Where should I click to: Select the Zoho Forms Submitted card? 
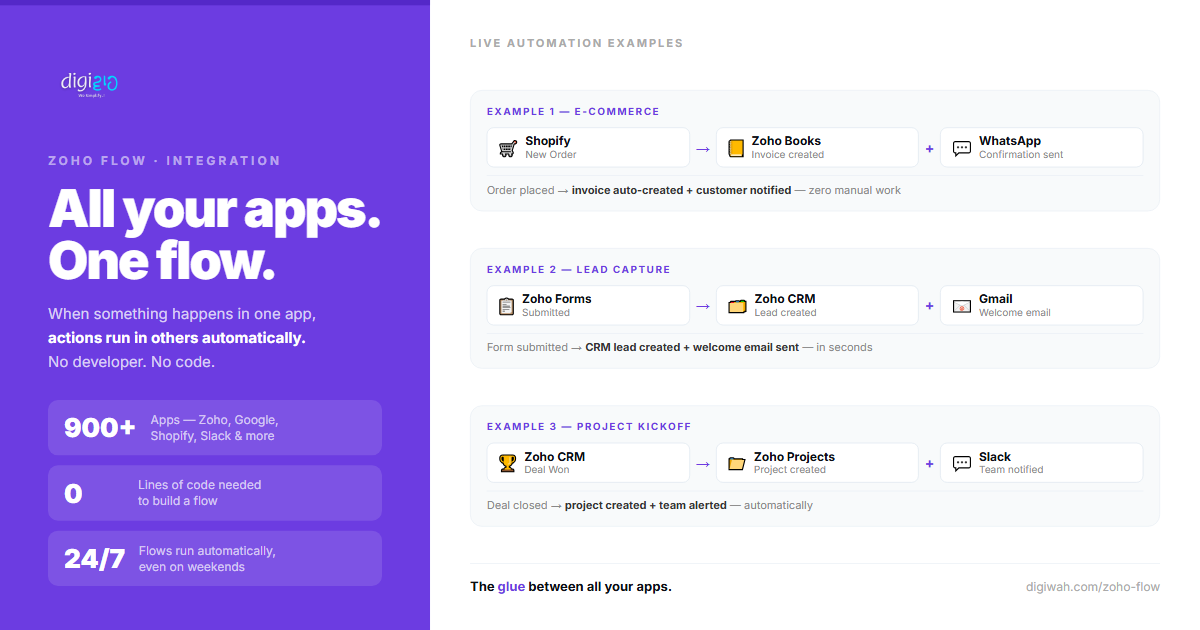click(x=588, y=305)
